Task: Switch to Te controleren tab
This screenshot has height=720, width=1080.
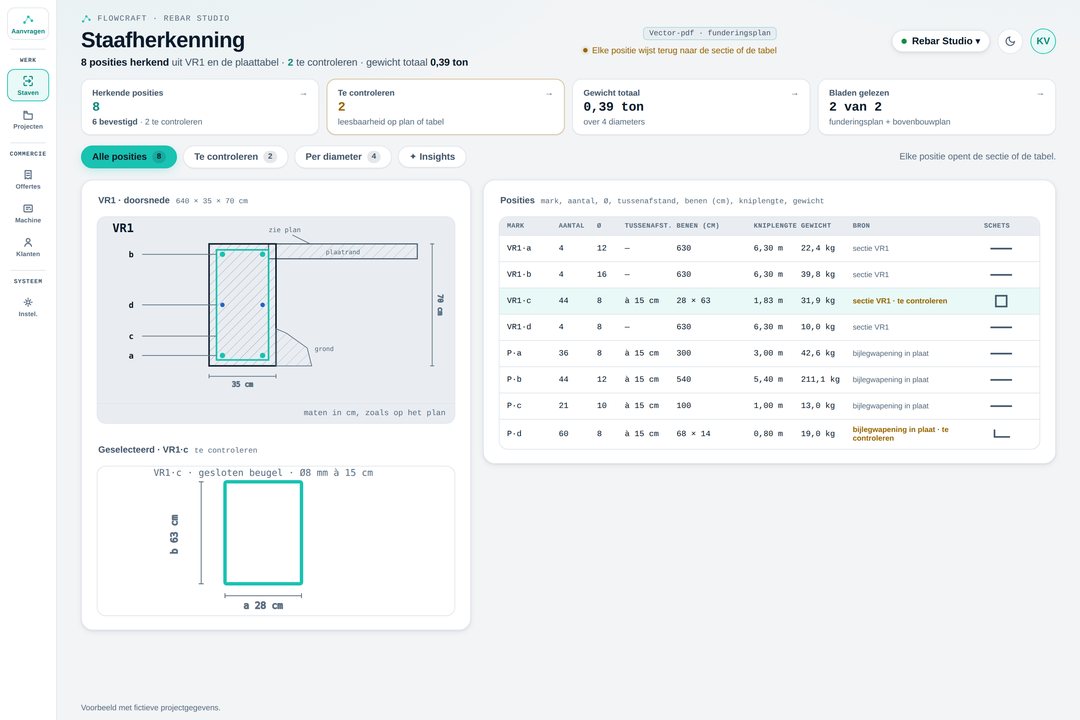Action: coord(236,157)
